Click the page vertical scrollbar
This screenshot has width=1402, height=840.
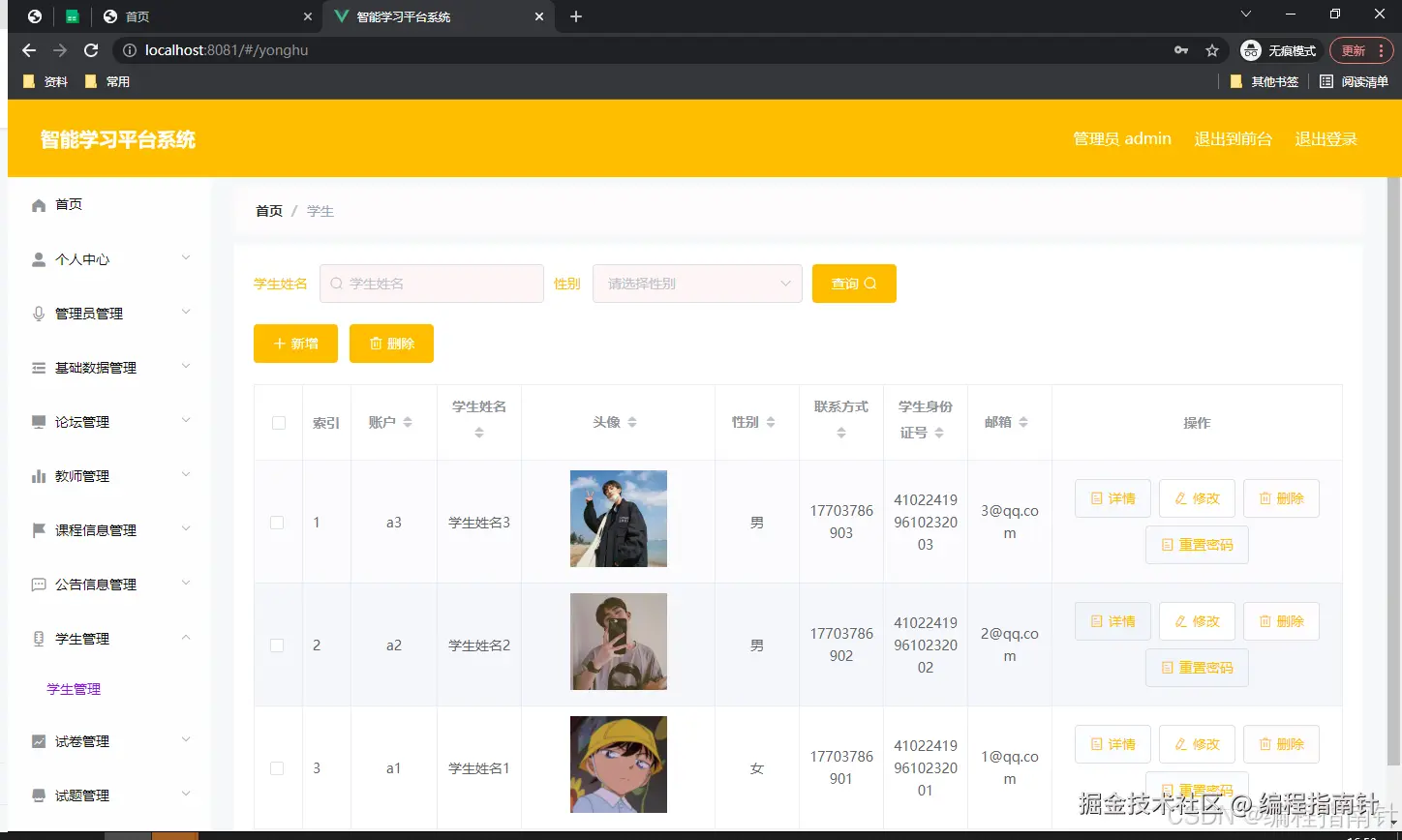pos(1393,469)
